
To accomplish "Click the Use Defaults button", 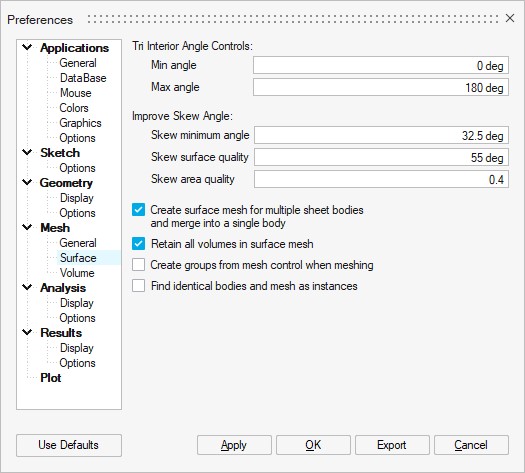I will coord(69,445).
